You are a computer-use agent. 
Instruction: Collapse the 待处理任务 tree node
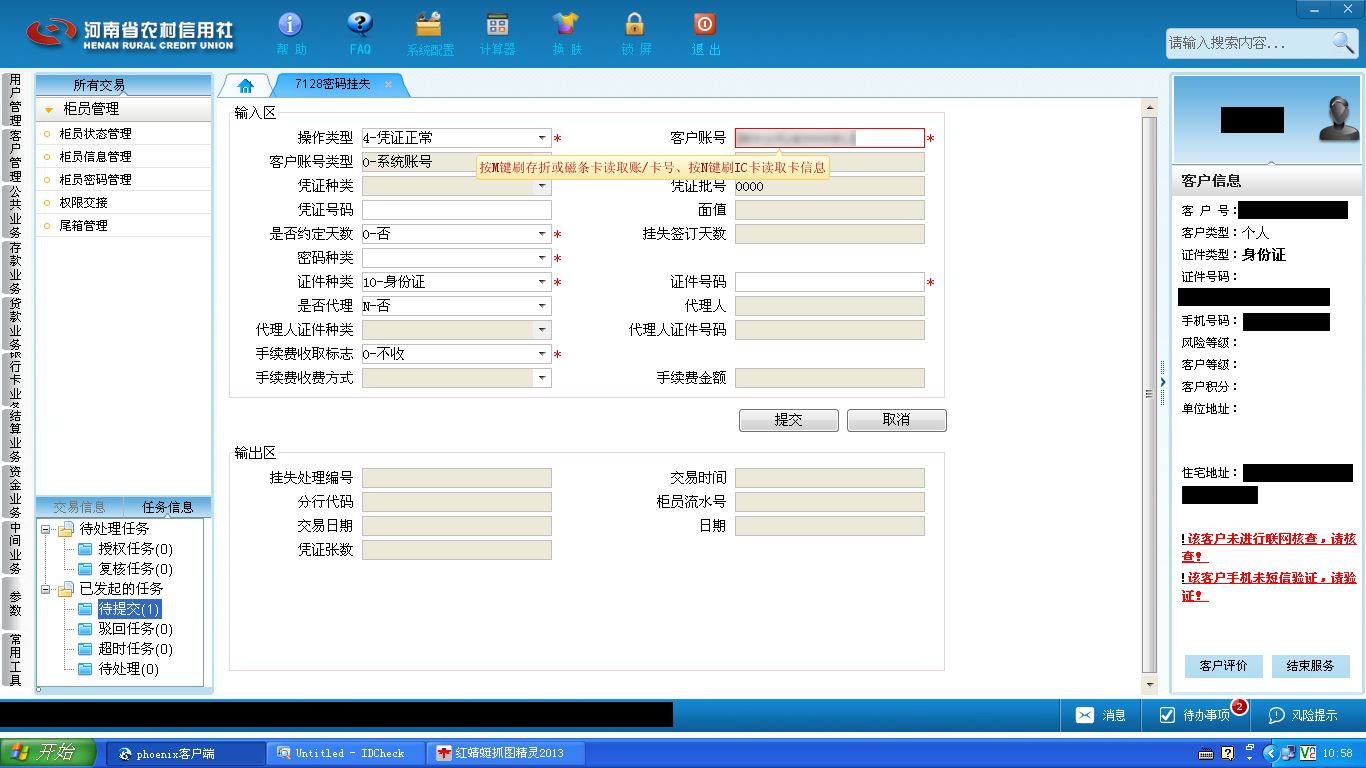(x=46, y=529)
